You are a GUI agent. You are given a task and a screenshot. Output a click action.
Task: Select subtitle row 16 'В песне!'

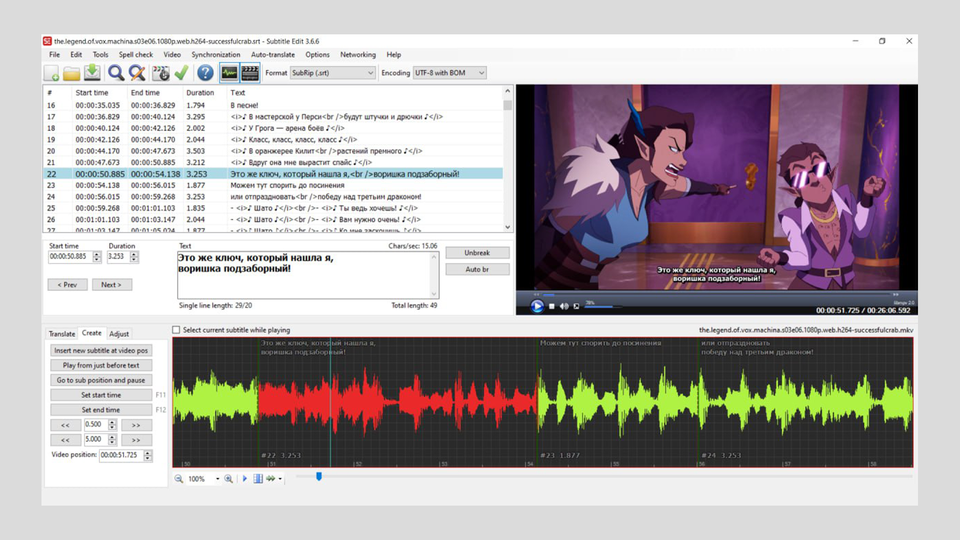click(x=273, y=105)
